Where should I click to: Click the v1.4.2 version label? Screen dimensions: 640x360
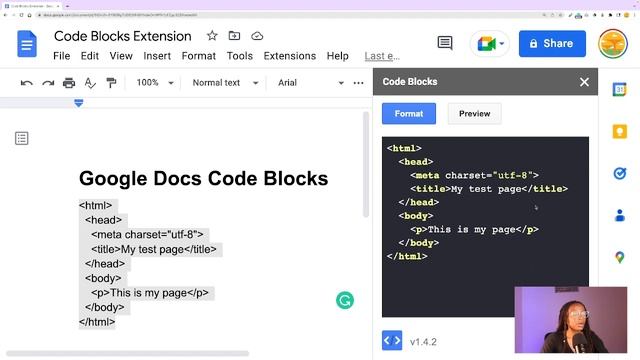[423, 342]
